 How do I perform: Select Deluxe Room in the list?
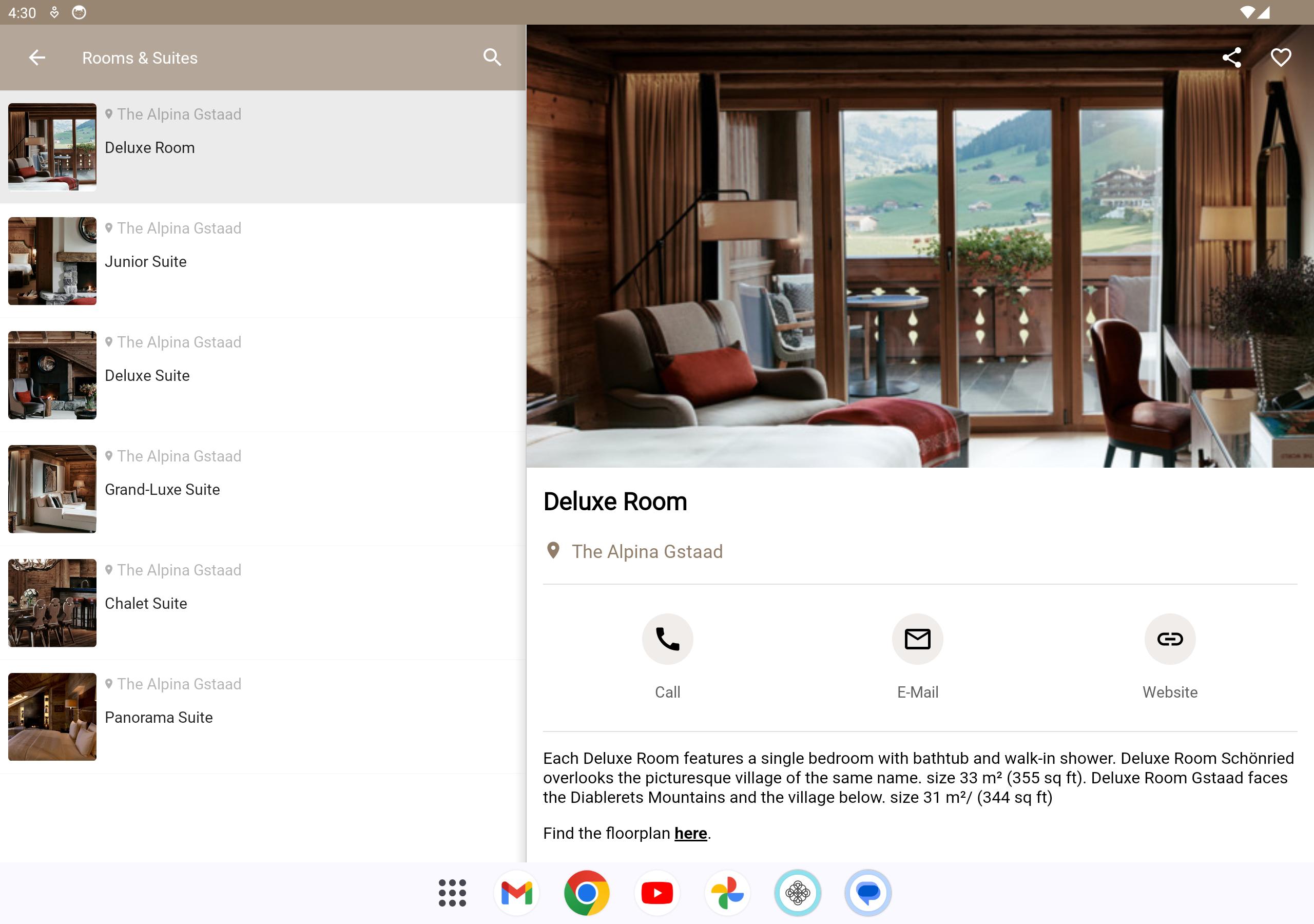click(x=263, y=147)
